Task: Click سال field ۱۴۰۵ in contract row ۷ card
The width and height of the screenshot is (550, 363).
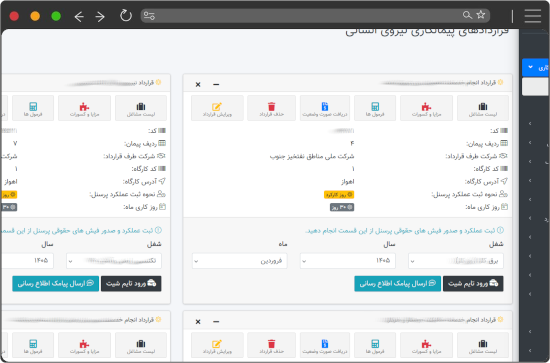Action: (x=27, y=261)
